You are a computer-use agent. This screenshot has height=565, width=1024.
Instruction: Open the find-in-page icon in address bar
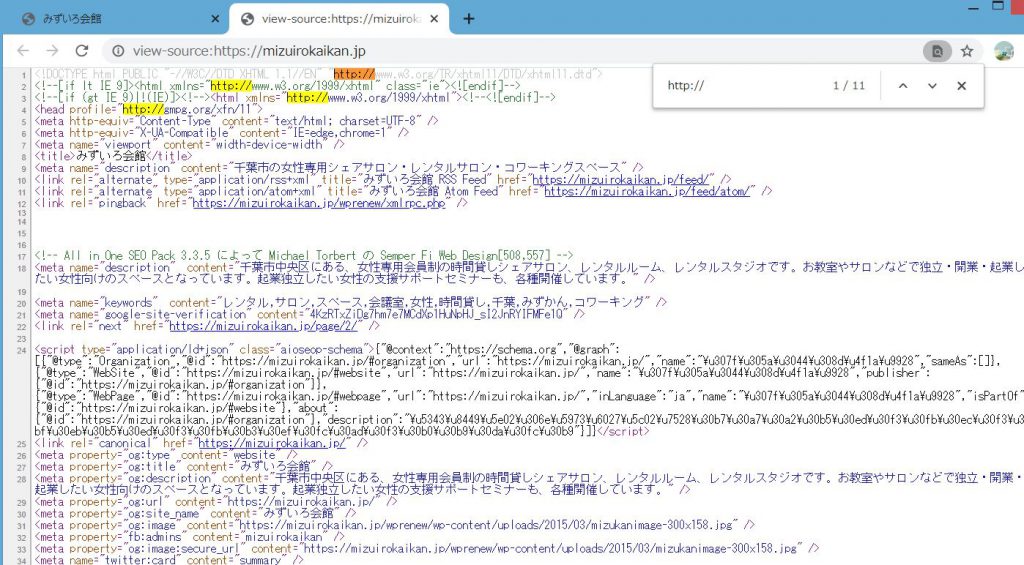[936, 51]
